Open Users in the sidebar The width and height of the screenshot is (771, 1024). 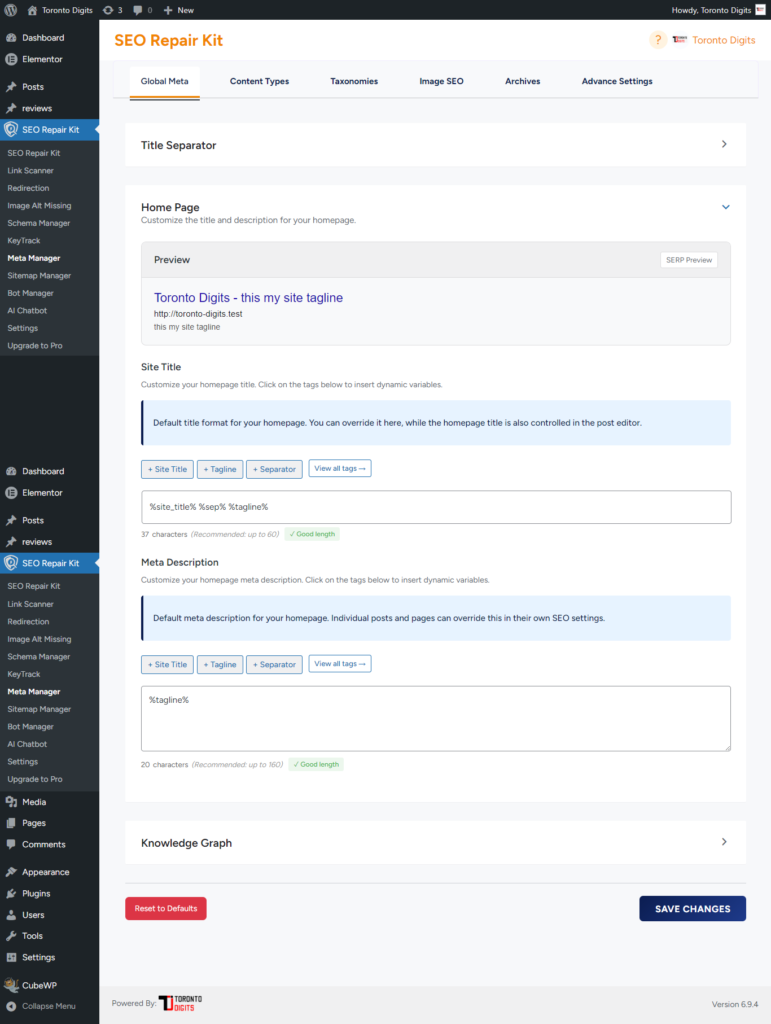(x=33, y=915)
